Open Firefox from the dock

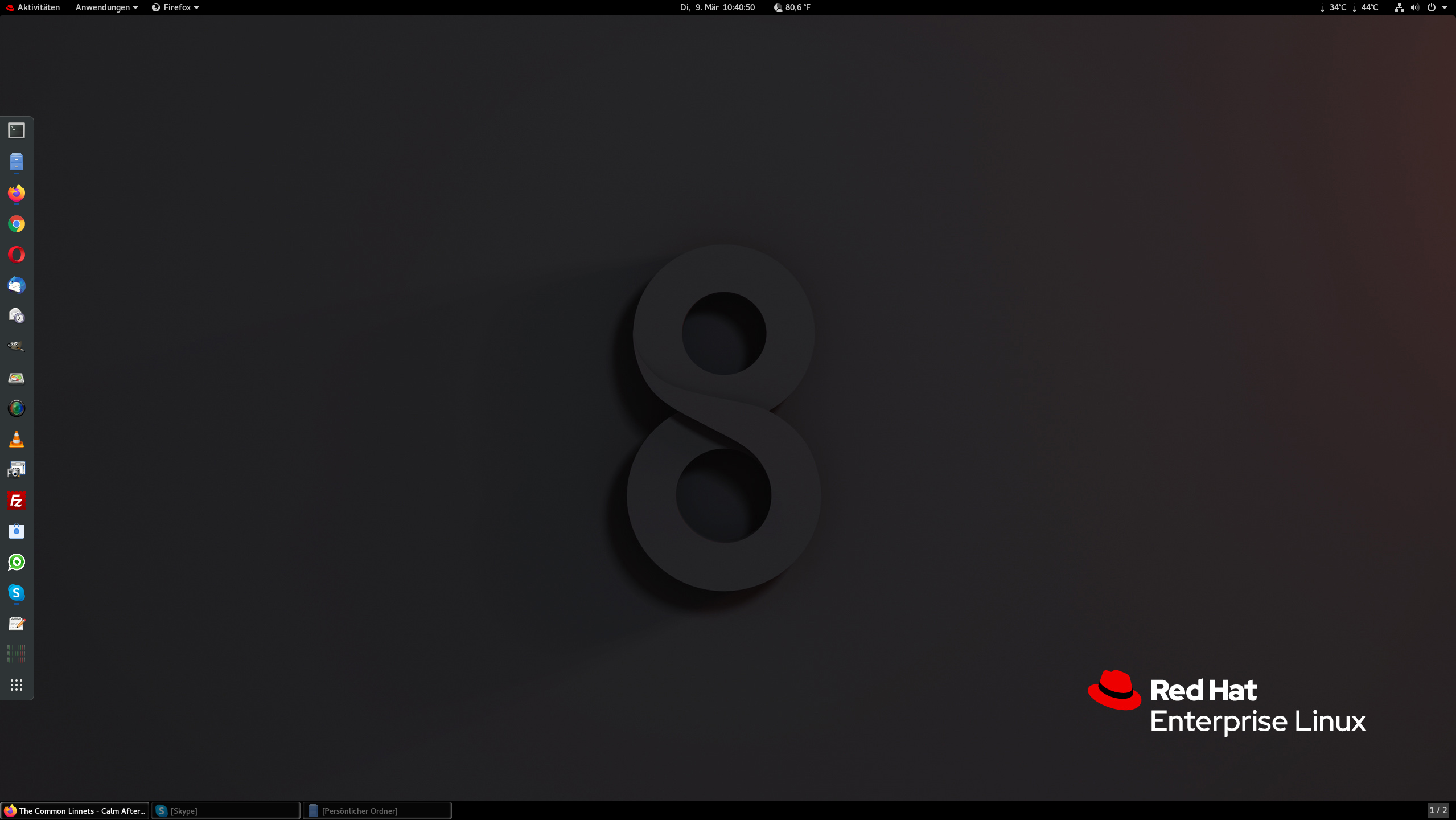(x=17, y=193)
